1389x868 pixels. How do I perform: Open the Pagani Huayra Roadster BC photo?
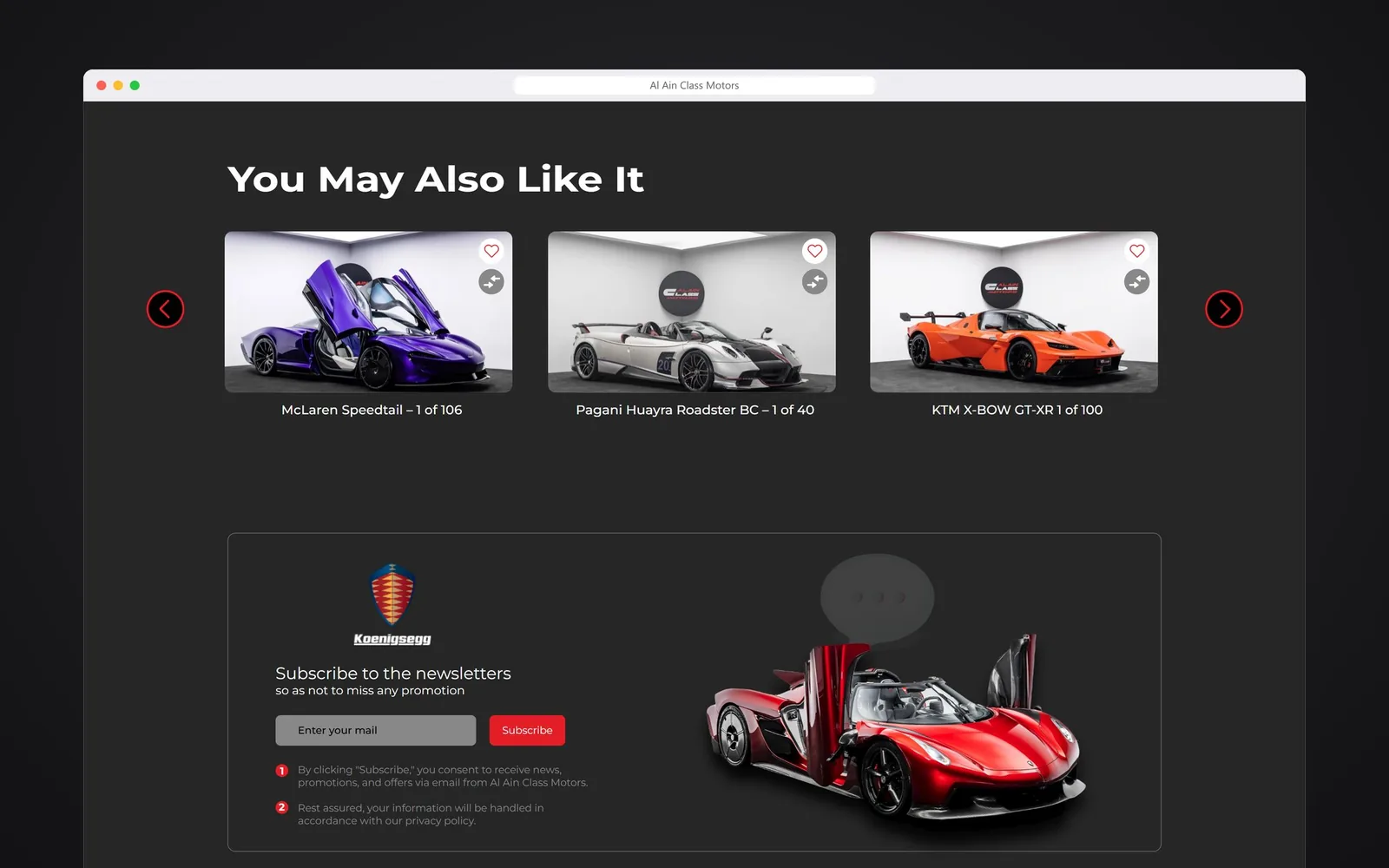[692, 312]
